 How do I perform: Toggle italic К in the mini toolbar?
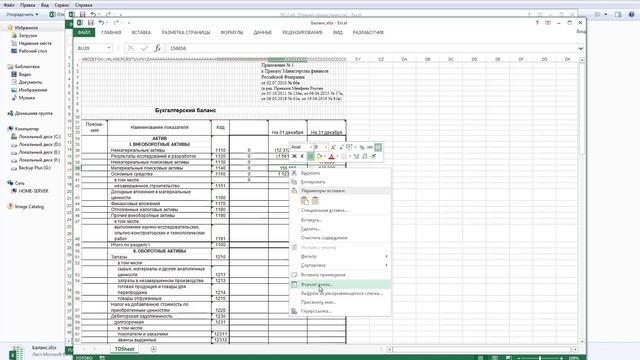[x=302, y=156]
